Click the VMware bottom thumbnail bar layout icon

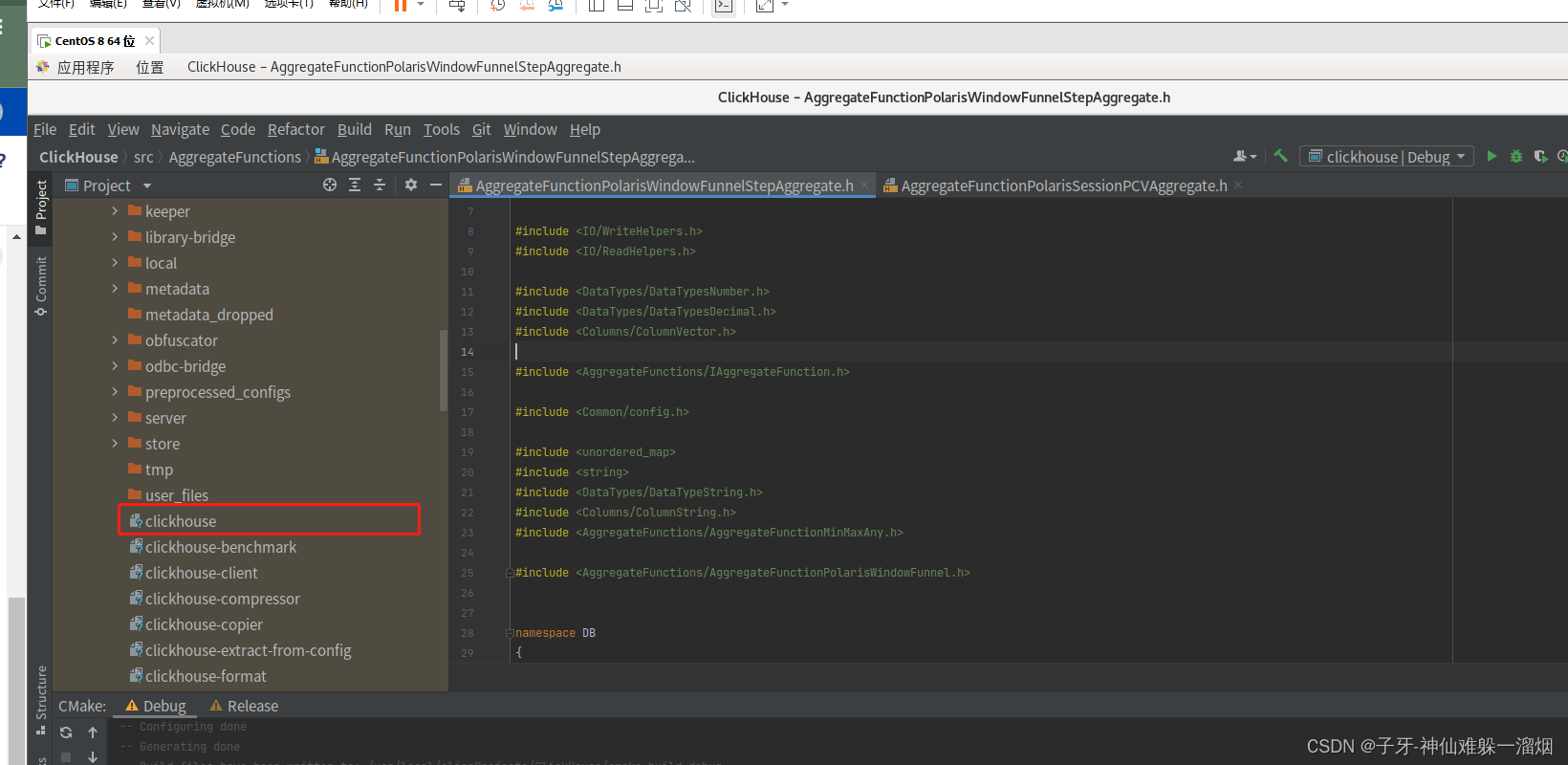[x=625, y=6]
